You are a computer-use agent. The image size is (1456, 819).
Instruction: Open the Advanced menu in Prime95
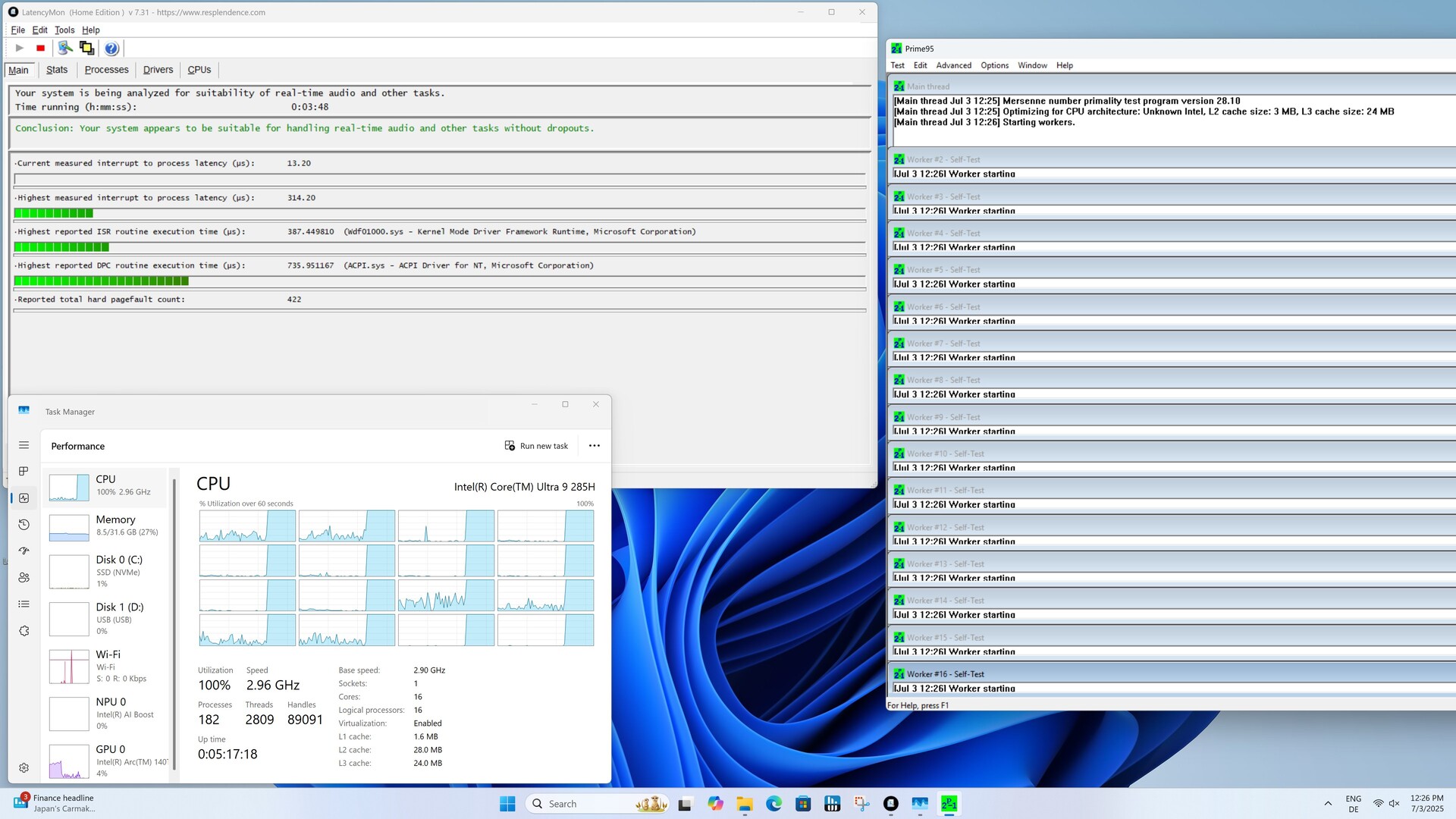point(953,65)
